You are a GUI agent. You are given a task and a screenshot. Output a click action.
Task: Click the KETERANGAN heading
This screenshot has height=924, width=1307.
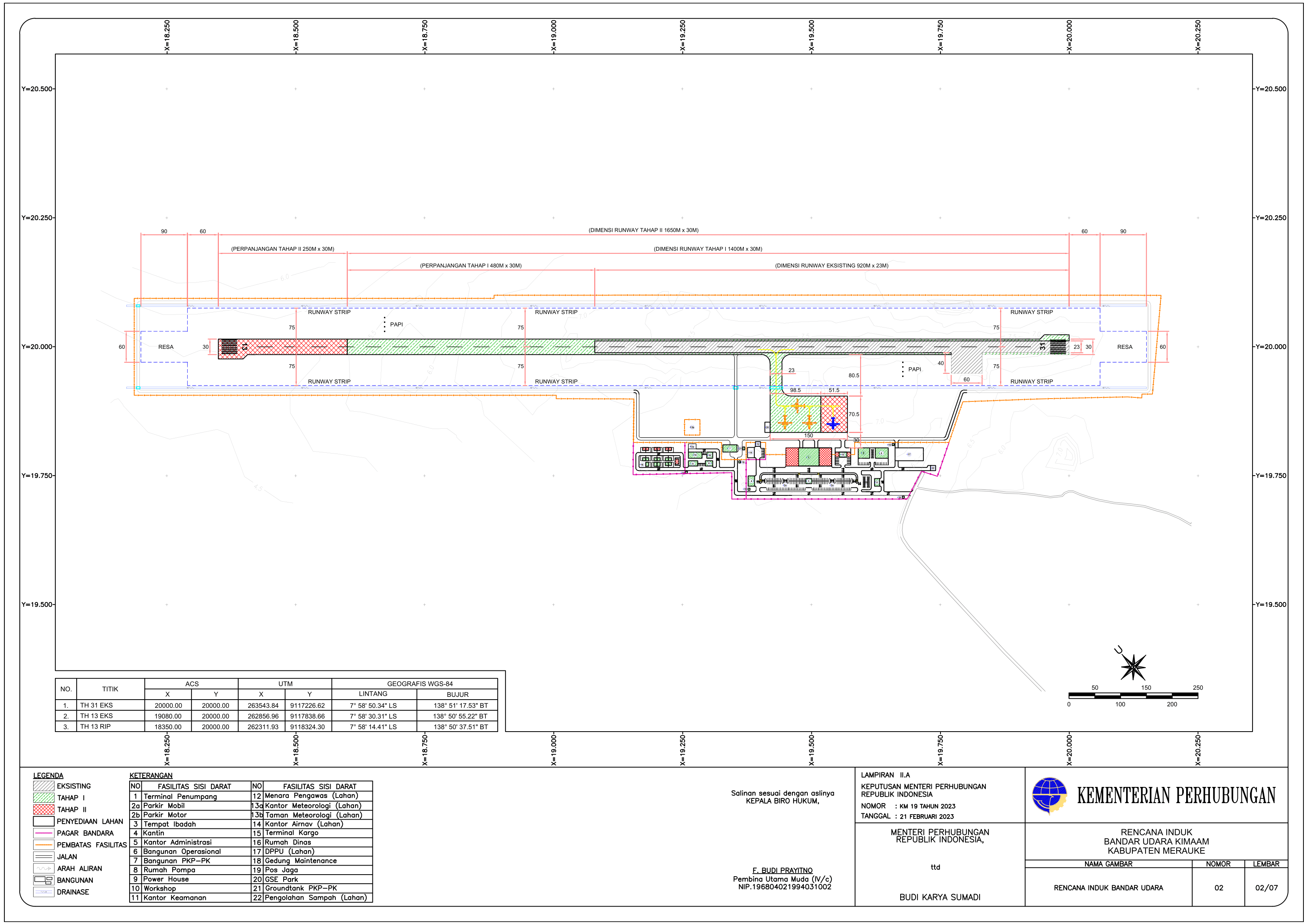151,775
